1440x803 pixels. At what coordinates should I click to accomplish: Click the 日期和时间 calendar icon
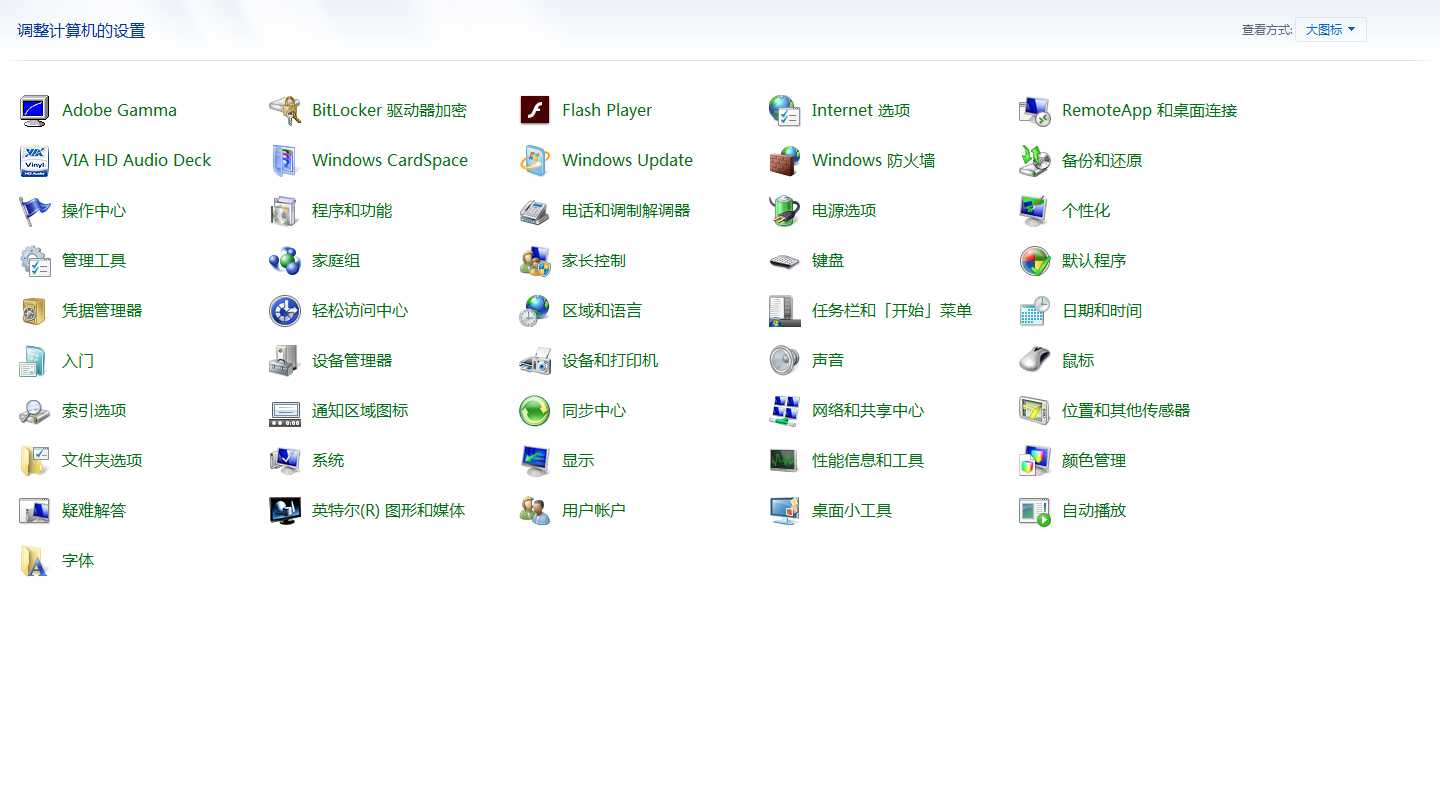1035,310
